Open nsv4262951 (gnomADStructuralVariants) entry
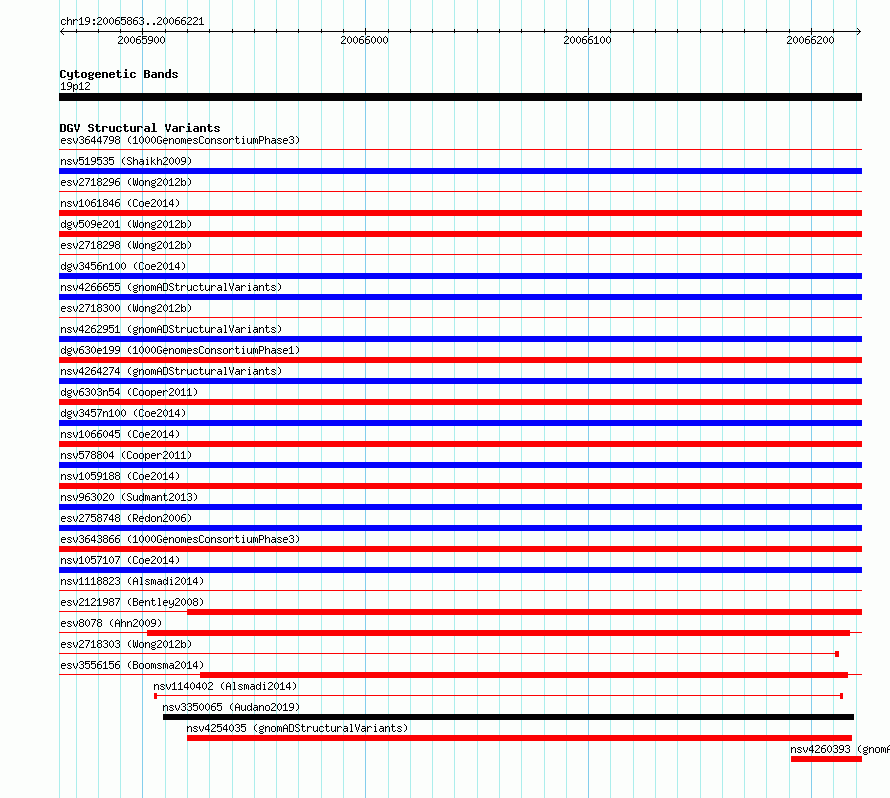This screenshot has width=890, height=798. coord(171,329)
